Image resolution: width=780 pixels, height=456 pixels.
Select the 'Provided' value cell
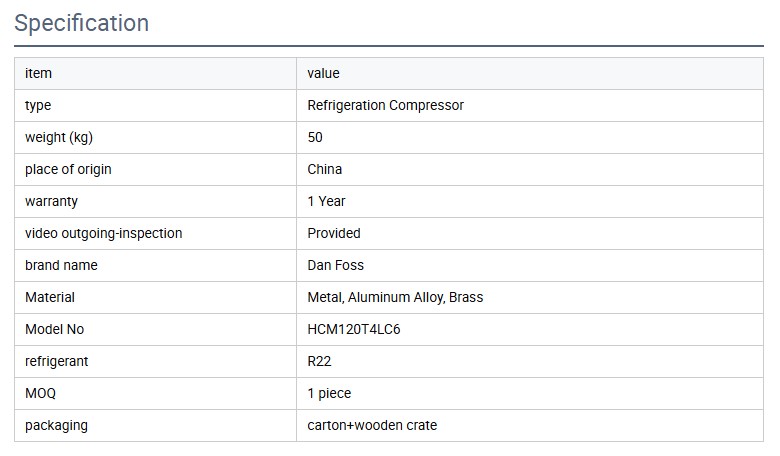tap(530, 234)
